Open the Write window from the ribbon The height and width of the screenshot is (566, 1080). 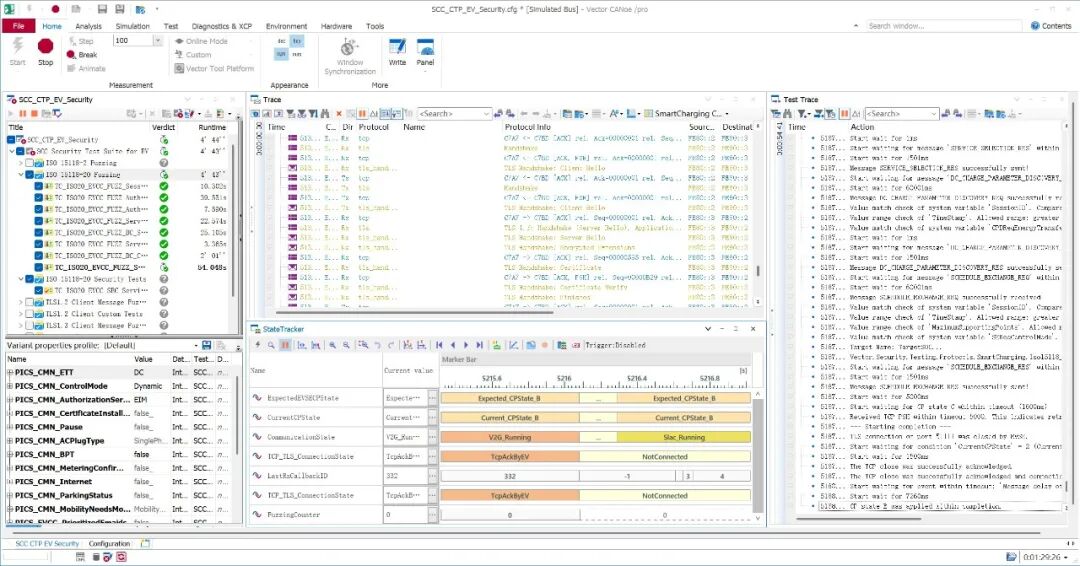point(397,52)
